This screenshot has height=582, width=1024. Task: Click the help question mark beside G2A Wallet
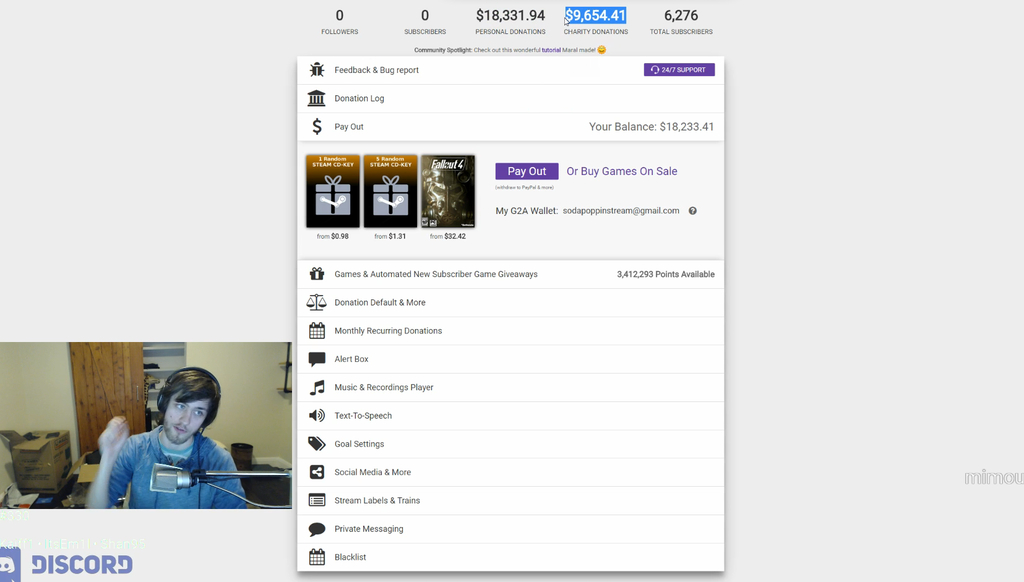[692, 211]
